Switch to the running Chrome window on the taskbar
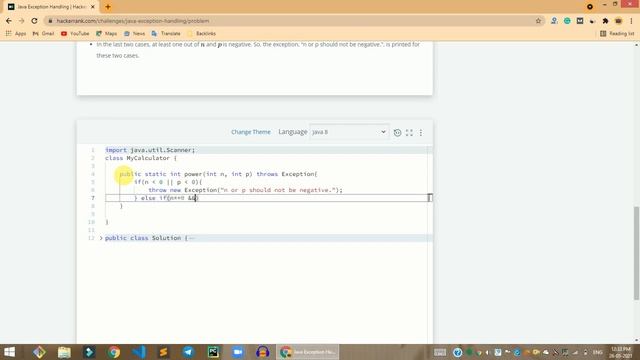640x360 pixels. click(x=308, y=352)
